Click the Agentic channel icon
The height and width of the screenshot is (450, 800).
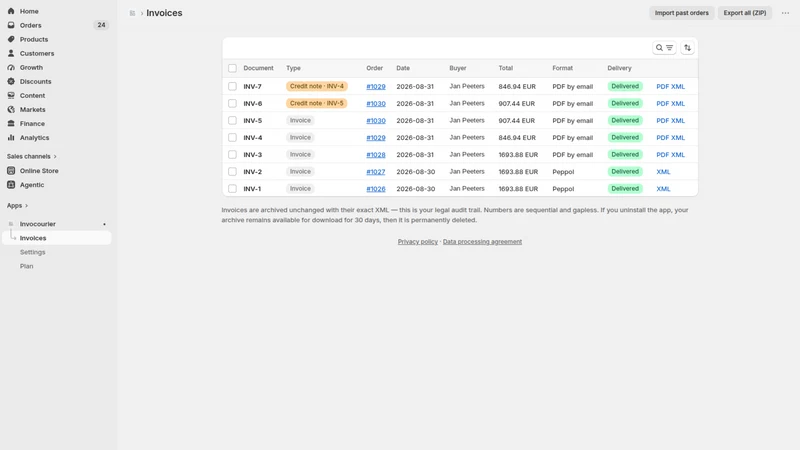point(11,185)
